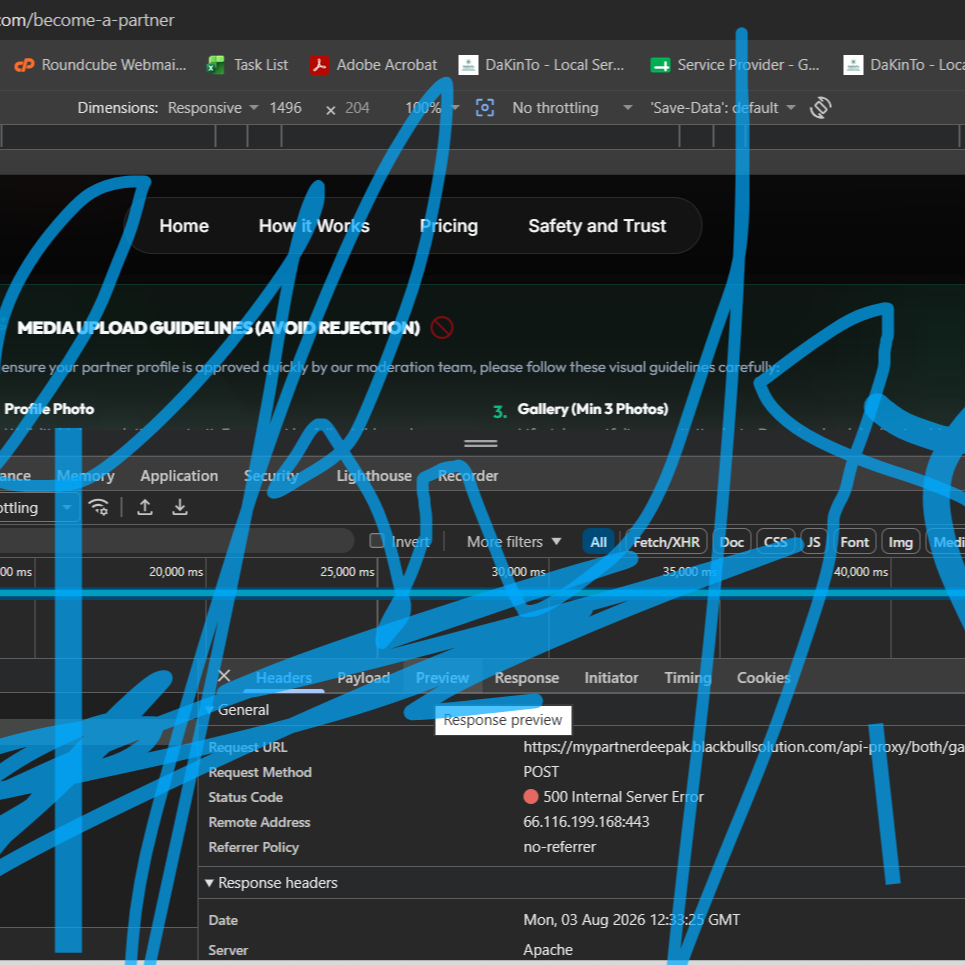This screenshot has height=965, width=965.
Task: Click the Safety and Trust link
Action: tap(597, 226)
